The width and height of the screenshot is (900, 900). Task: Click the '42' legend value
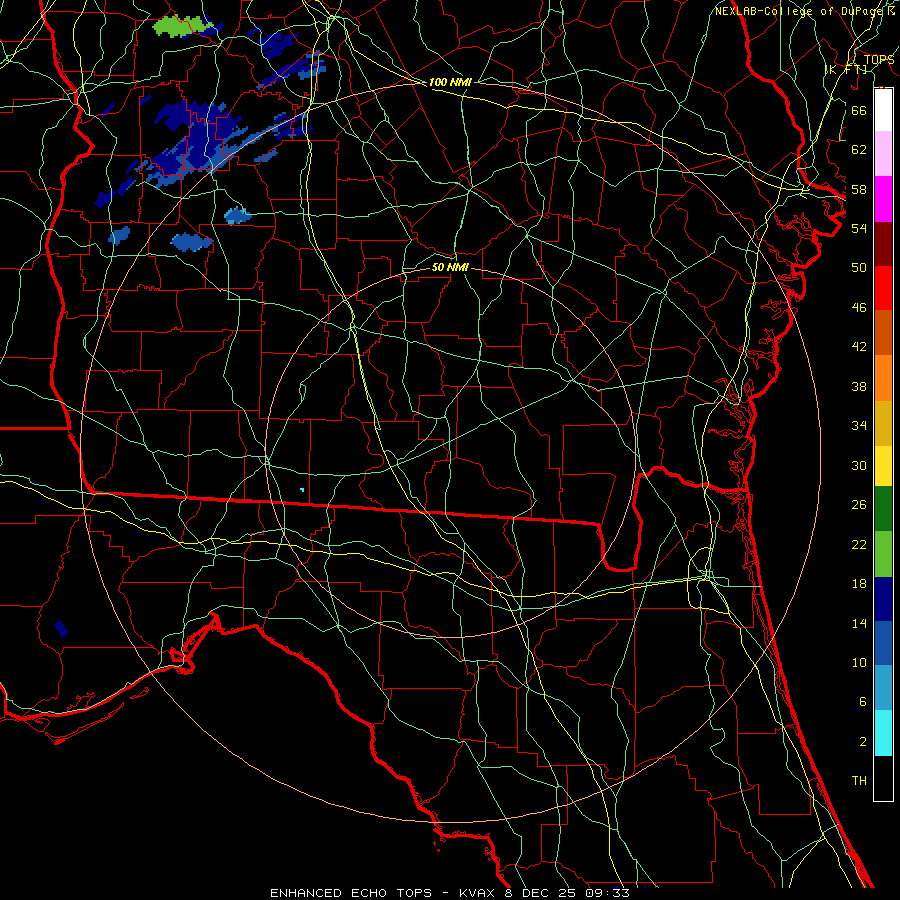click(859, 347)
